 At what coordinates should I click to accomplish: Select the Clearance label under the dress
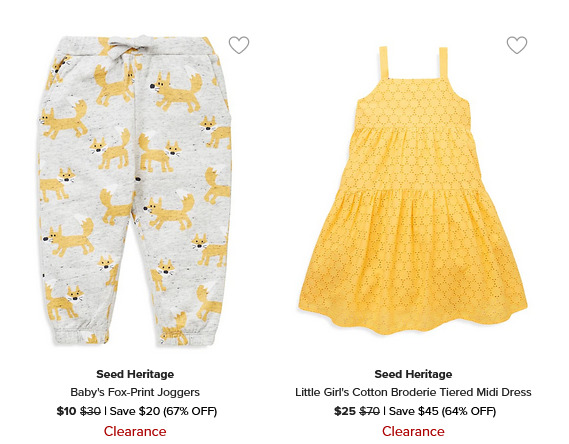(x=413, y=431)
